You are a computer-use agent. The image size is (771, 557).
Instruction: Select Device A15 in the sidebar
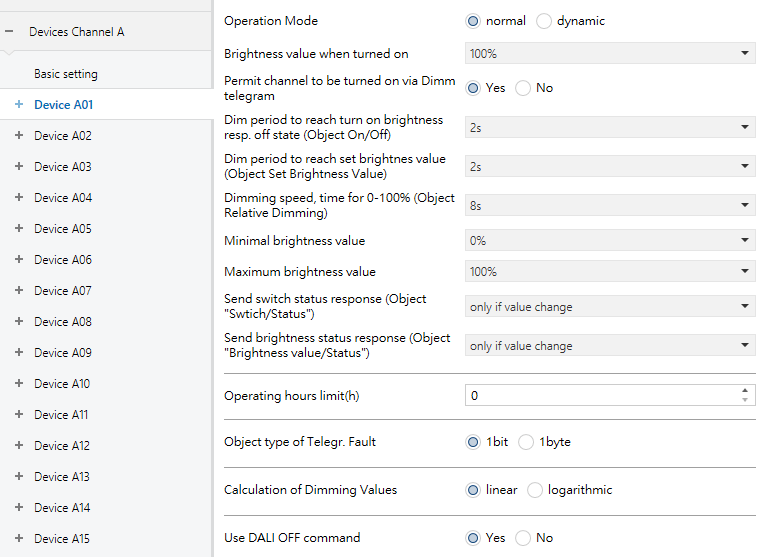coord(62,538)
